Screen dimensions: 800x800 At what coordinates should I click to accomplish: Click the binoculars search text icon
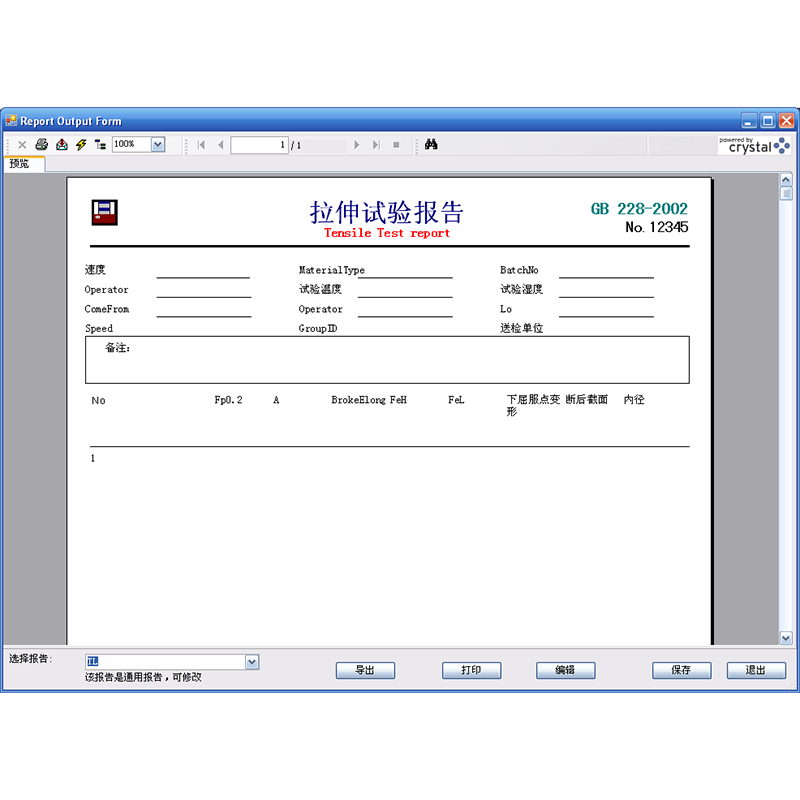coord(431,145)
